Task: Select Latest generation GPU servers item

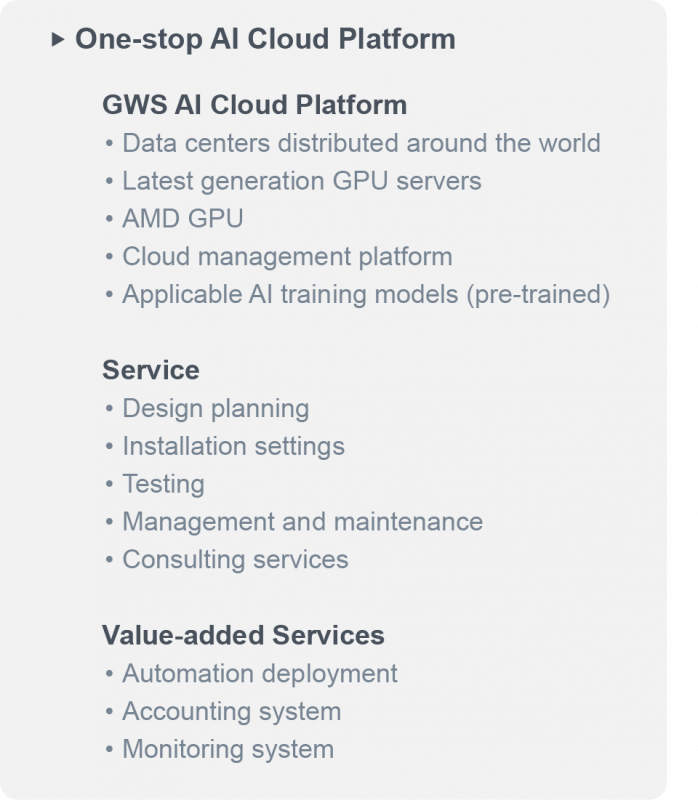Action: 302,181
